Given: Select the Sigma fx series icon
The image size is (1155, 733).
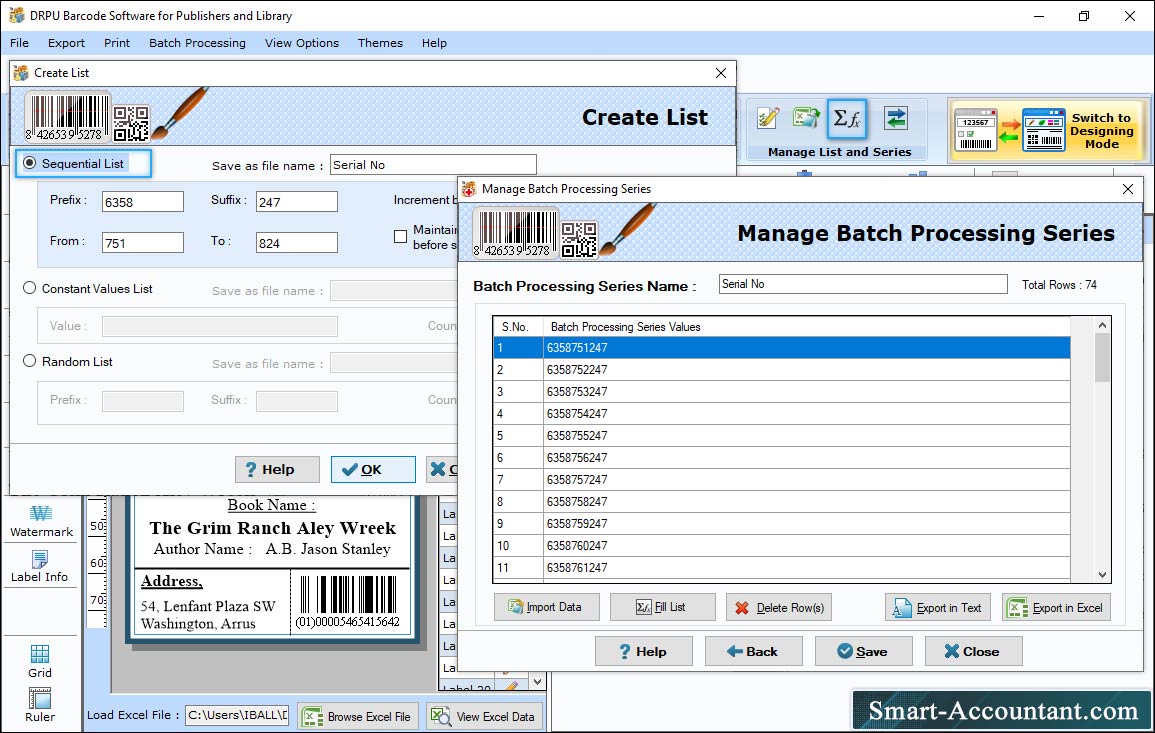Looking at the screenshot, I should [846, 119].
